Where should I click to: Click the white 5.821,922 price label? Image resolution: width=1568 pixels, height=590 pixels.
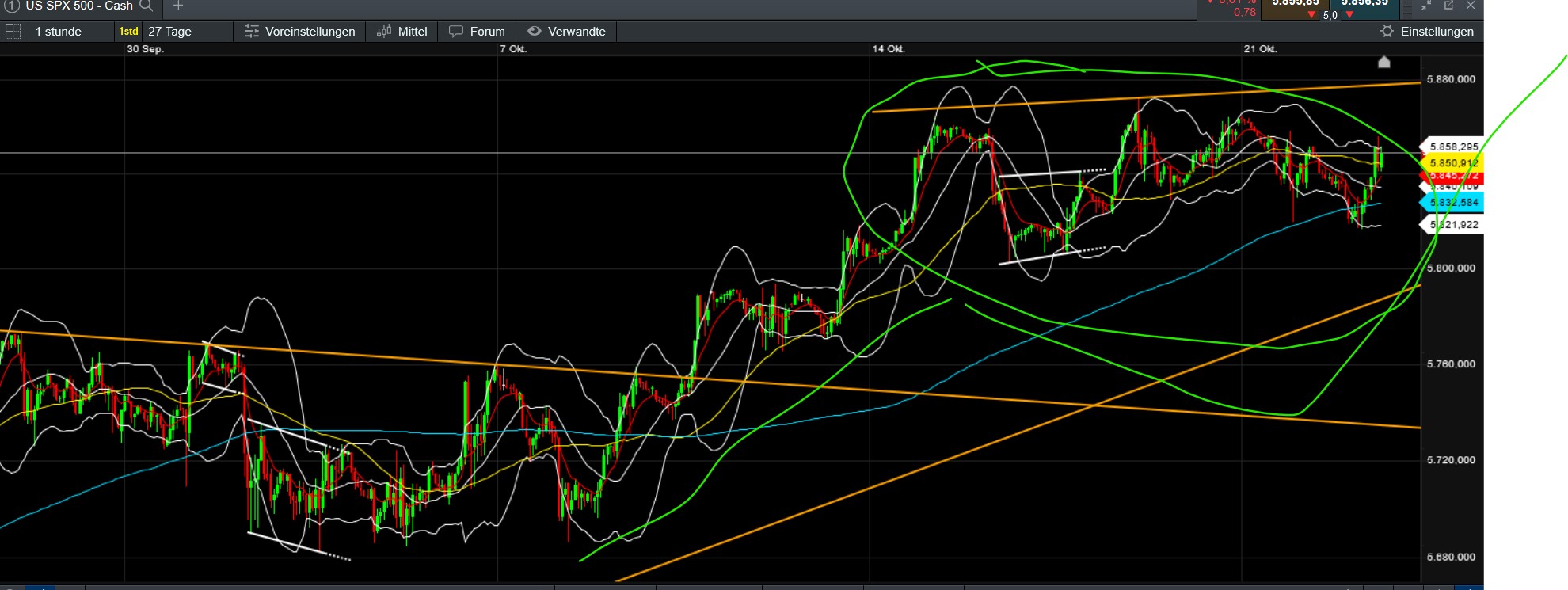point(1452,224)
